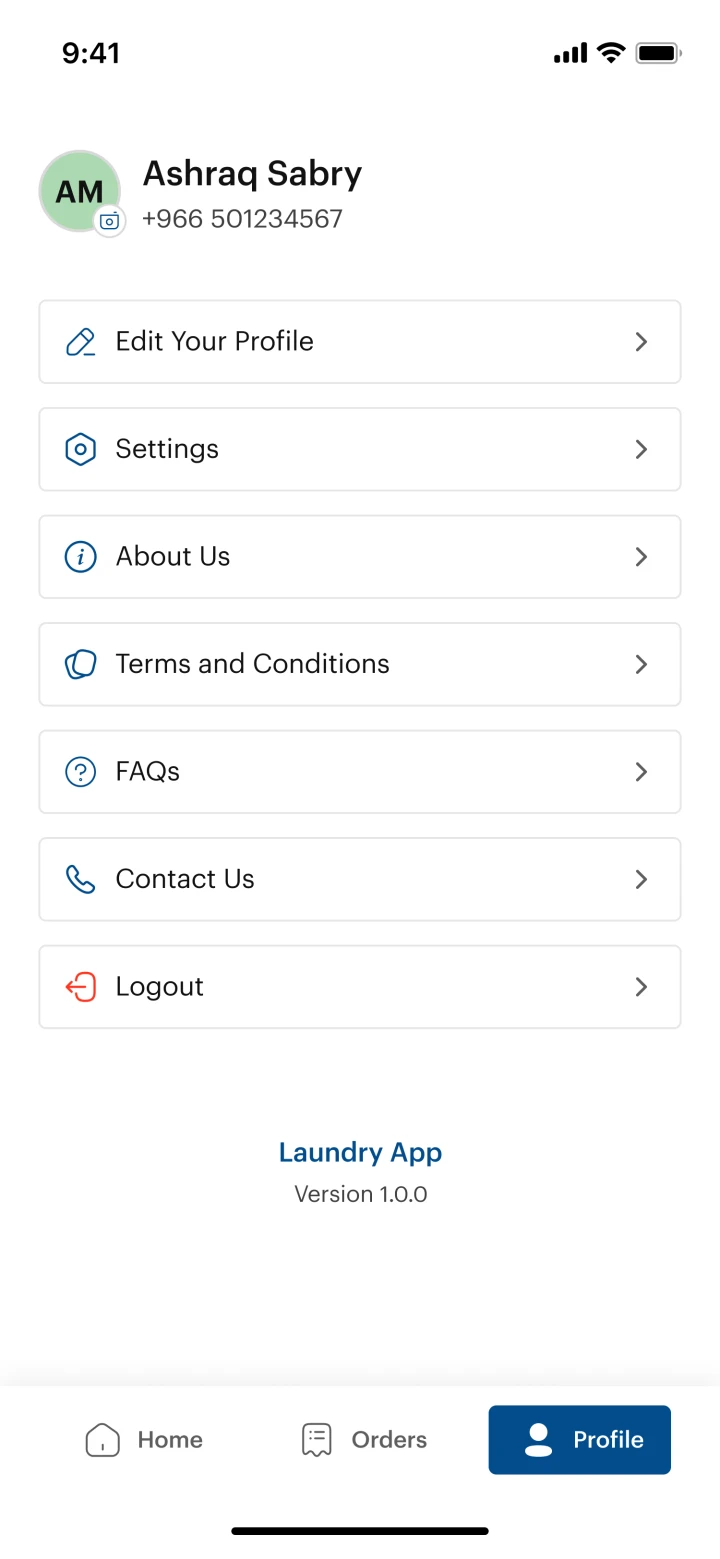
Task: Tap the Laundry App title text
Action: 360,1152
